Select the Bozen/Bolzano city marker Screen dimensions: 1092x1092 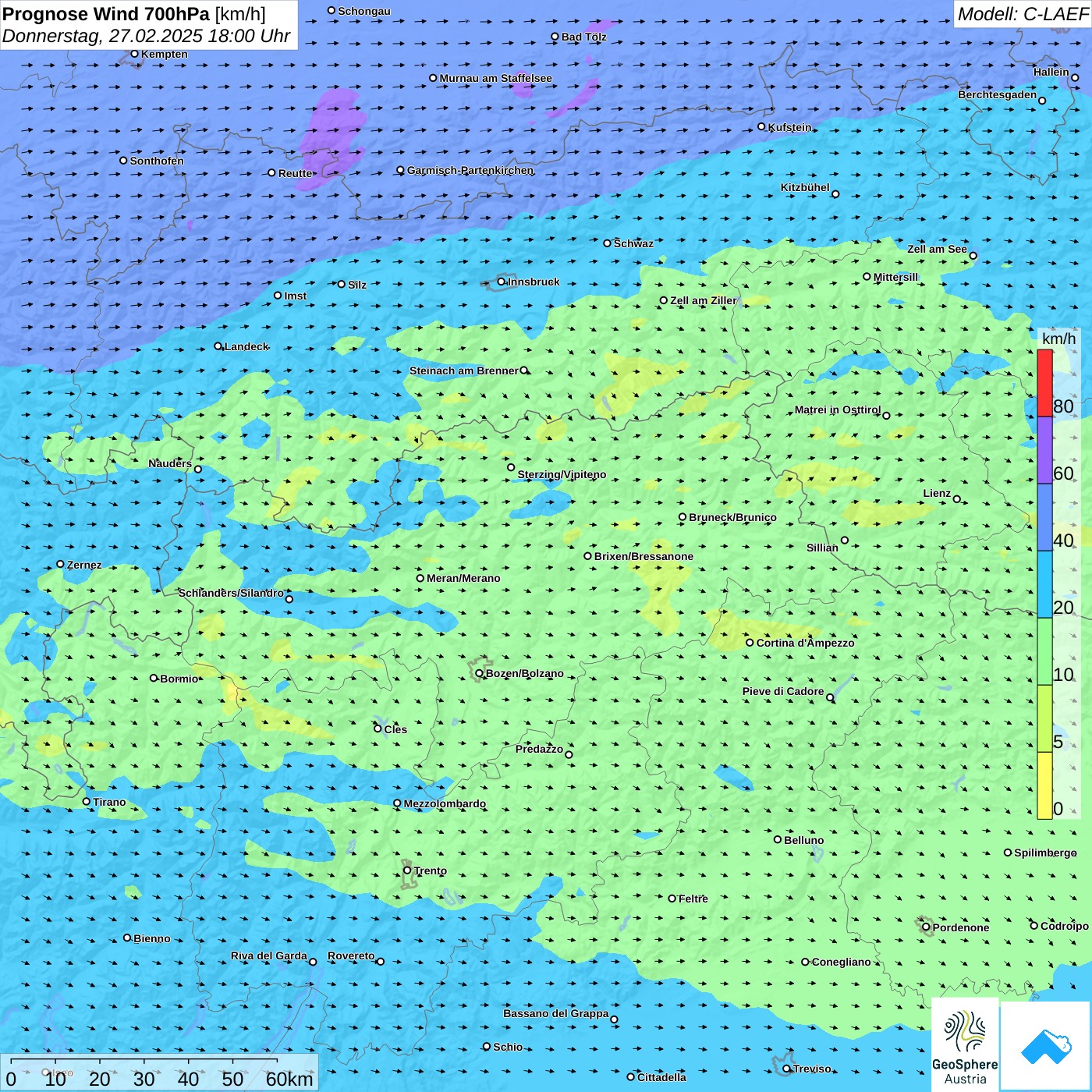(479, 673)
